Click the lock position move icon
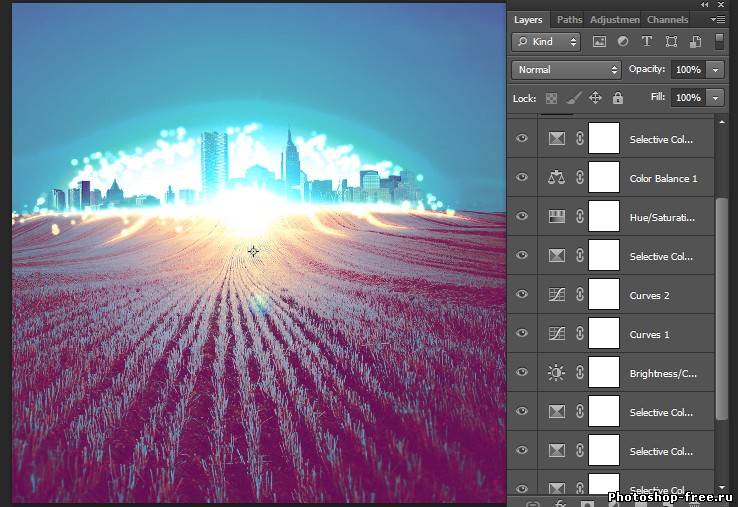The image size is (738, 507). tap(595, 98)
